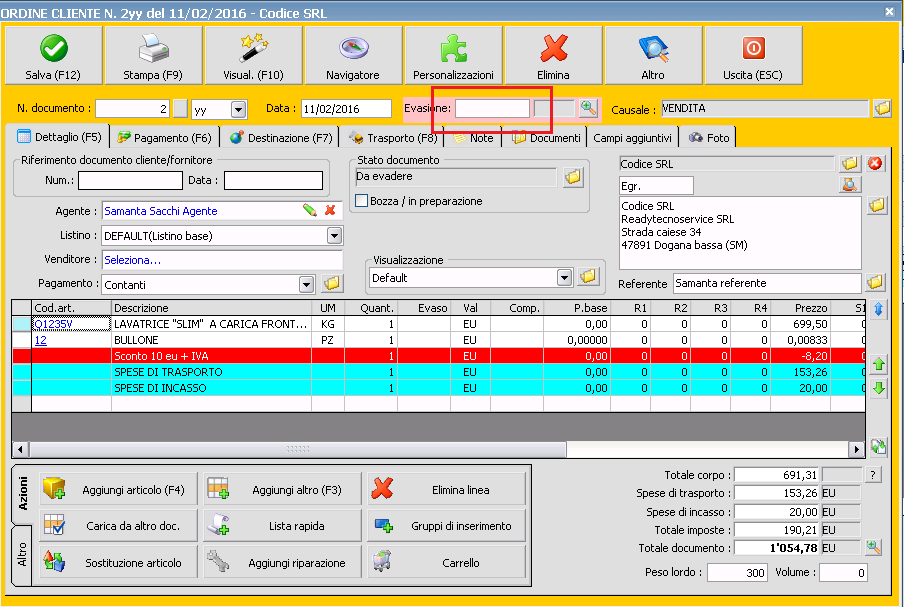Expand the Listino dropdown
Viewport: 904px width, 607px height.
(x=334, y=236)
